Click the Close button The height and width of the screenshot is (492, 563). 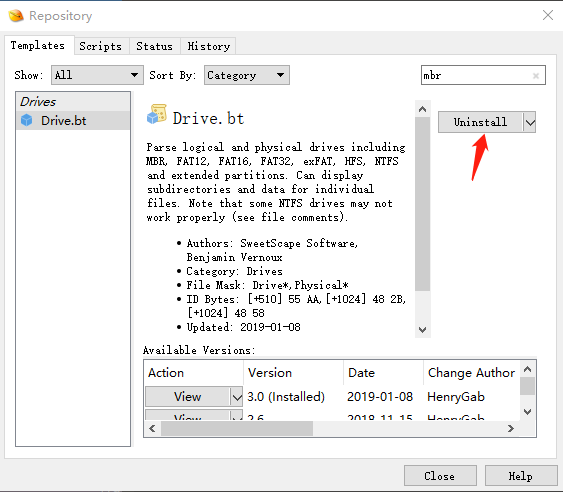[440, 476]
